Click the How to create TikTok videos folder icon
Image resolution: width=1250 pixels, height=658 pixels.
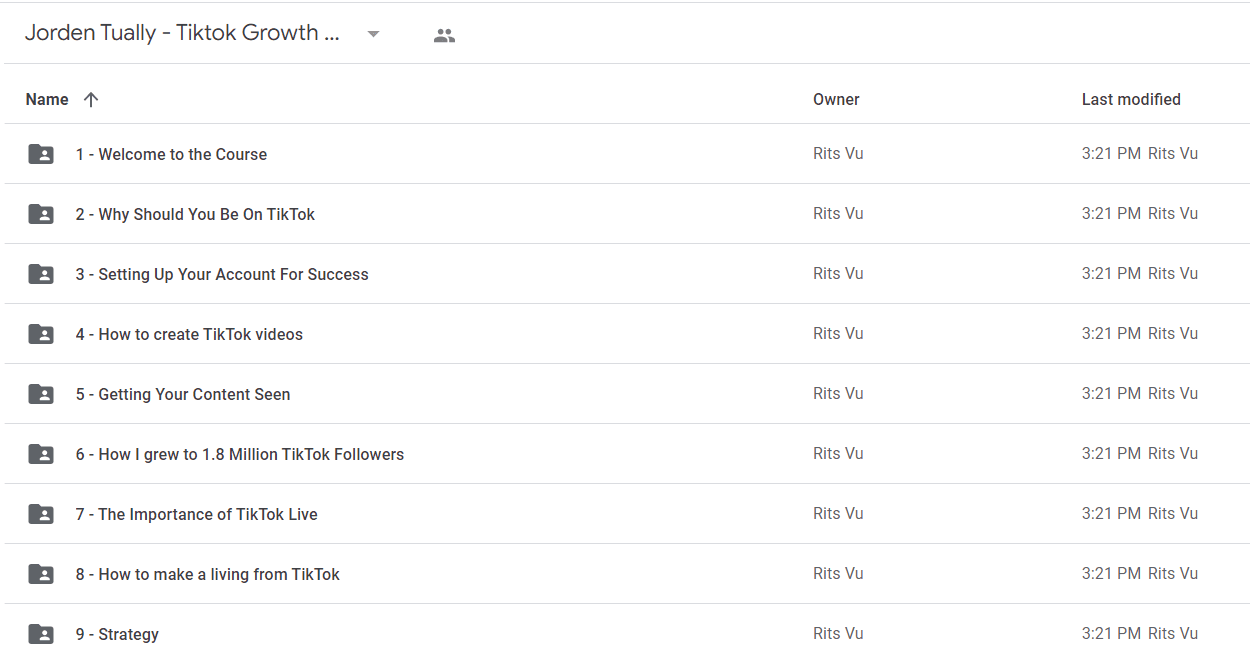pyautogui.click(x=41, y=334)
